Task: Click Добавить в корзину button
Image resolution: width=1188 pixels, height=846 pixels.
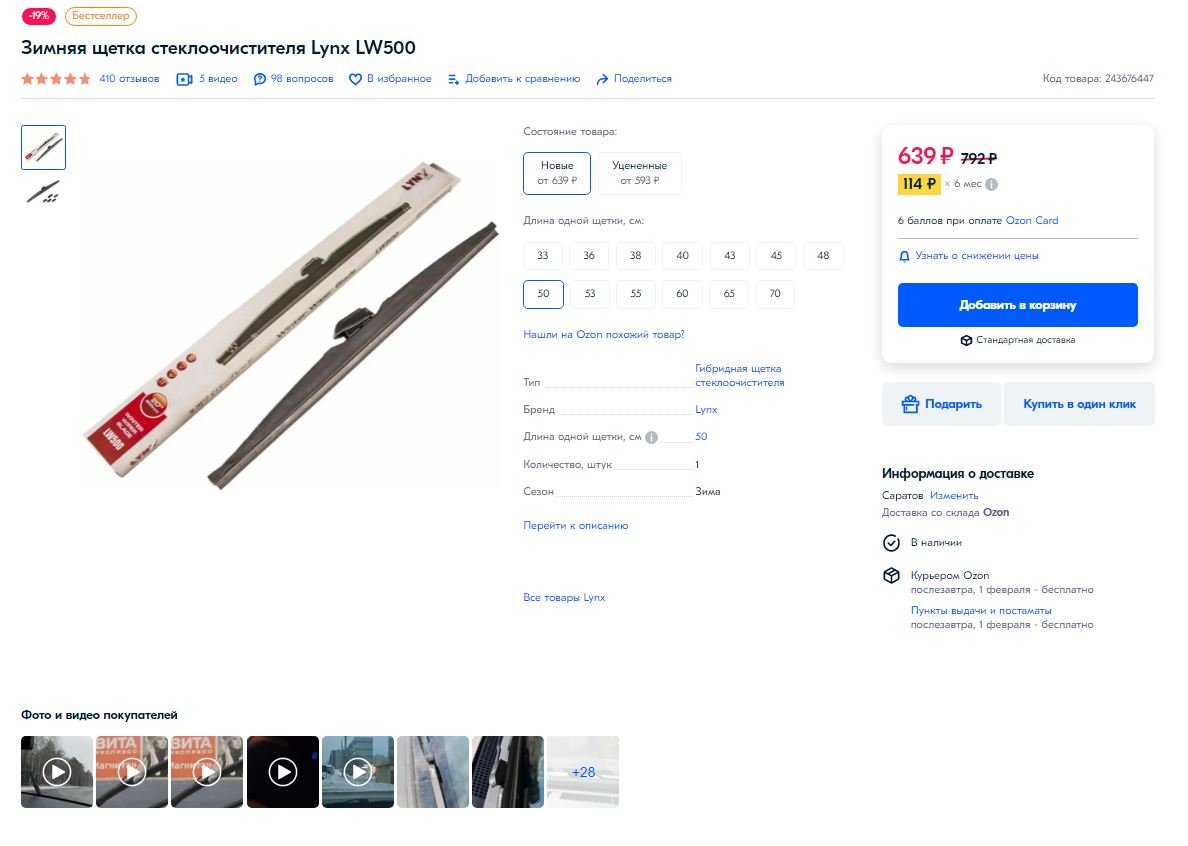Action: tap(1018, 305)
